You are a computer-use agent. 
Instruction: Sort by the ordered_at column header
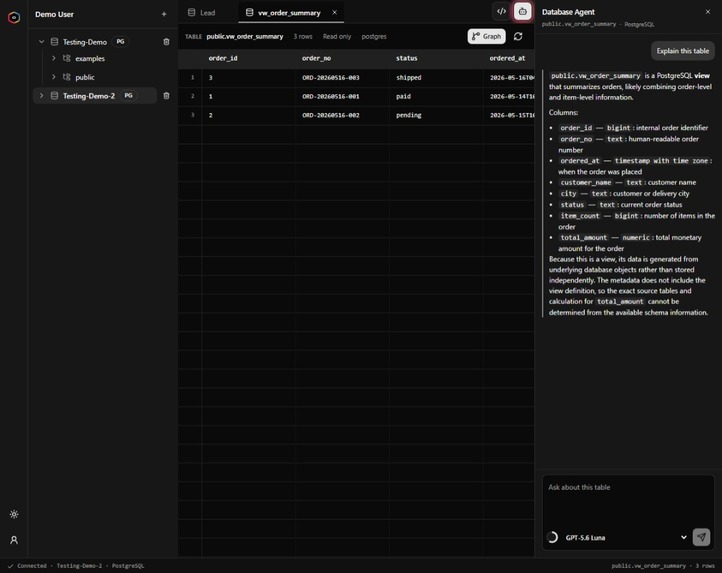click(x=507, y=58)
